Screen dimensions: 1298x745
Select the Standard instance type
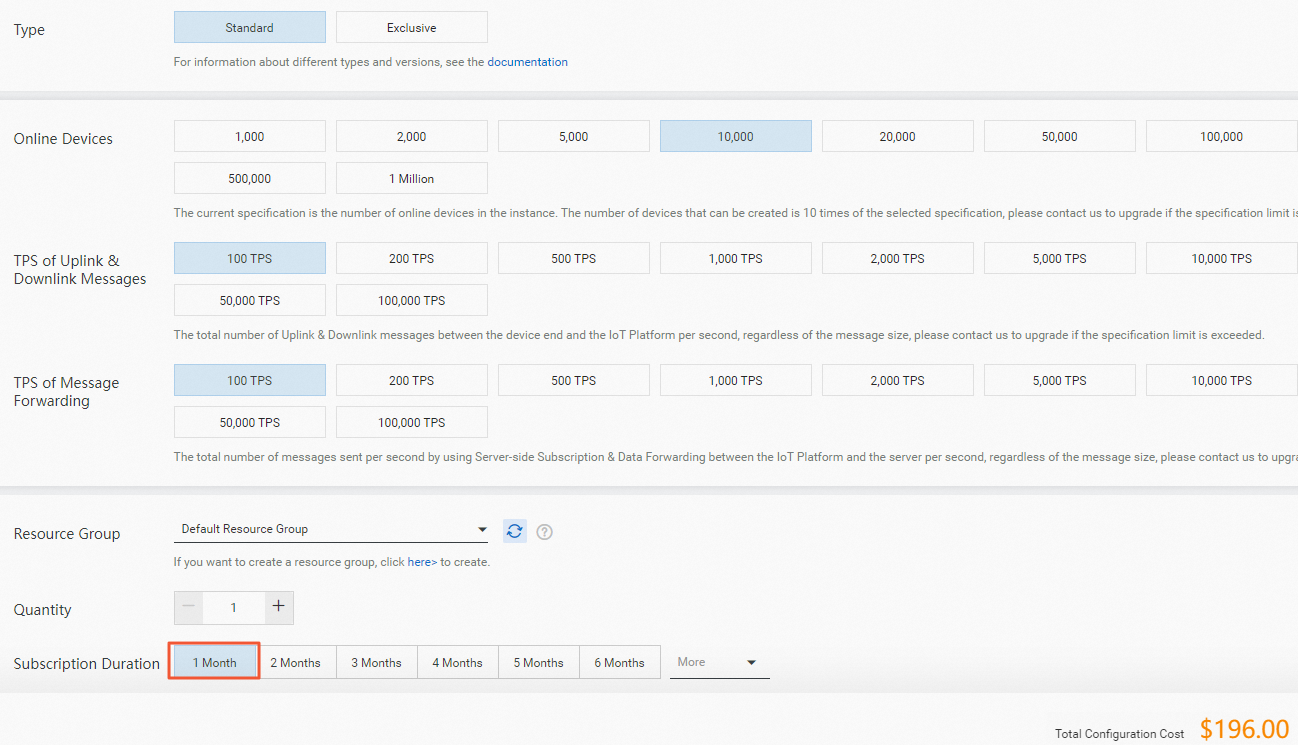[x=249, y=26]
